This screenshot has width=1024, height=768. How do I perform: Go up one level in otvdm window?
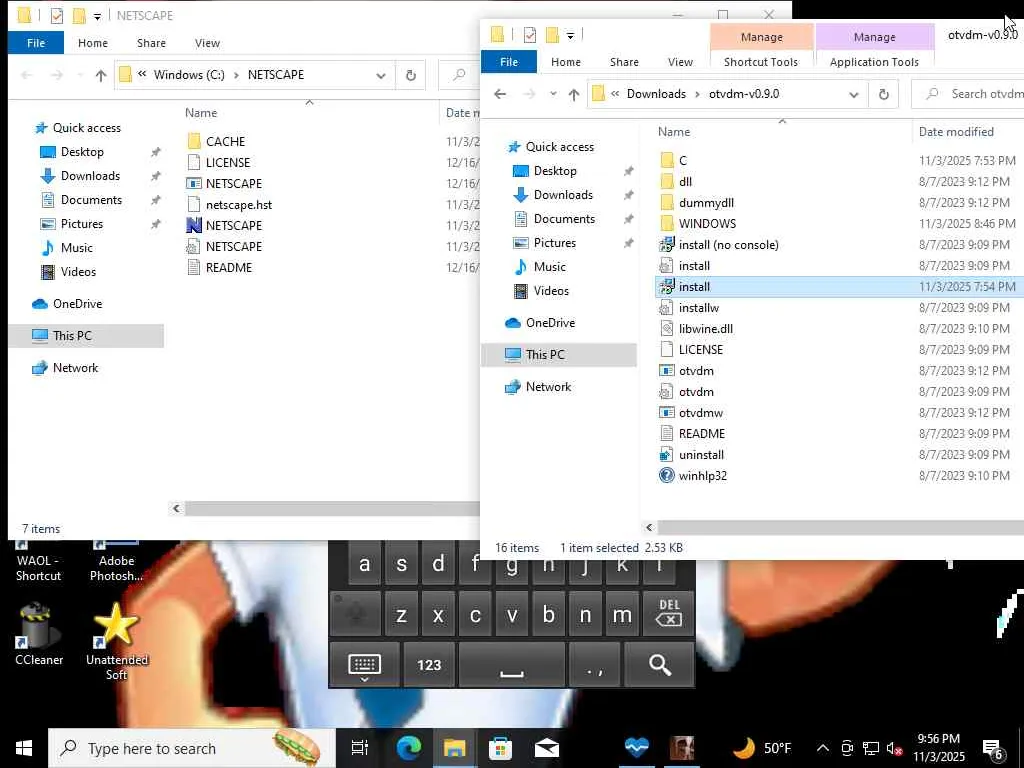[x=573, y=95]
